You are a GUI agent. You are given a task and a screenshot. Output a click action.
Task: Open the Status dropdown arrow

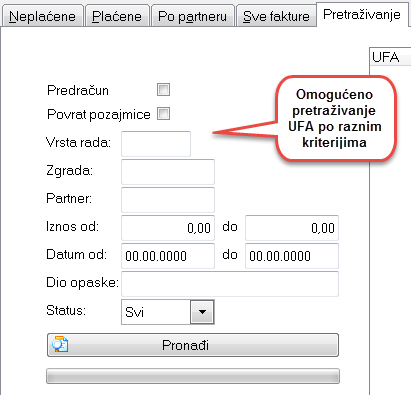(202, 312)
